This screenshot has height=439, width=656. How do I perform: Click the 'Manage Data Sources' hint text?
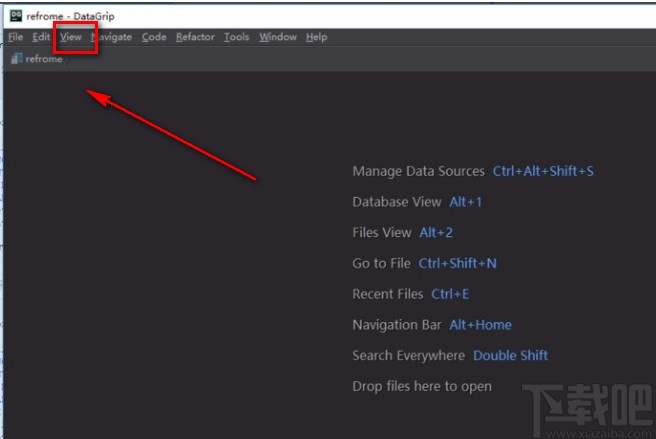[x=418, y=171]
